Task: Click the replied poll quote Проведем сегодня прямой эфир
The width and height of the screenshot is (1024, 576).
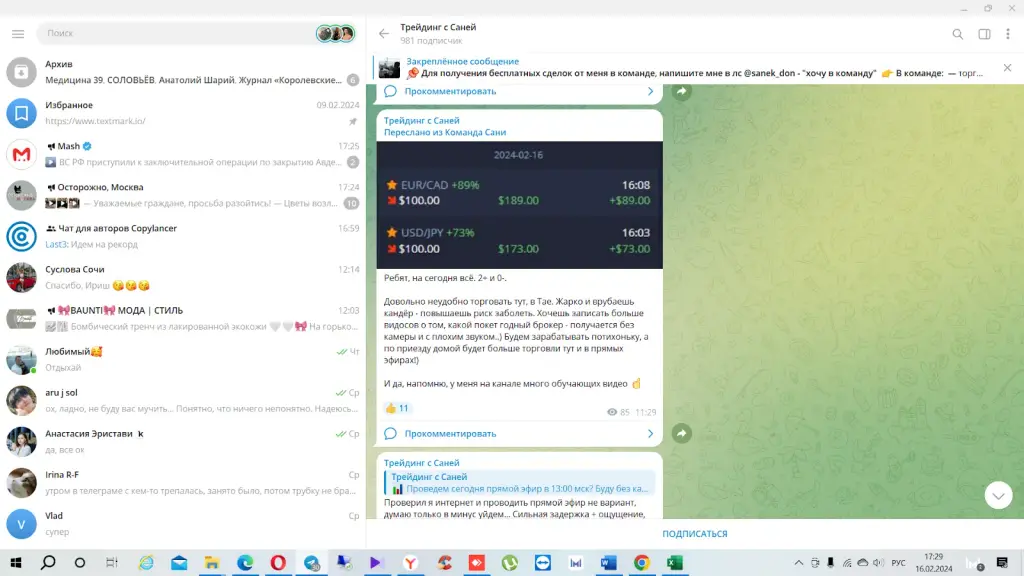Action: pyautogui.click(x=519, y=483)
